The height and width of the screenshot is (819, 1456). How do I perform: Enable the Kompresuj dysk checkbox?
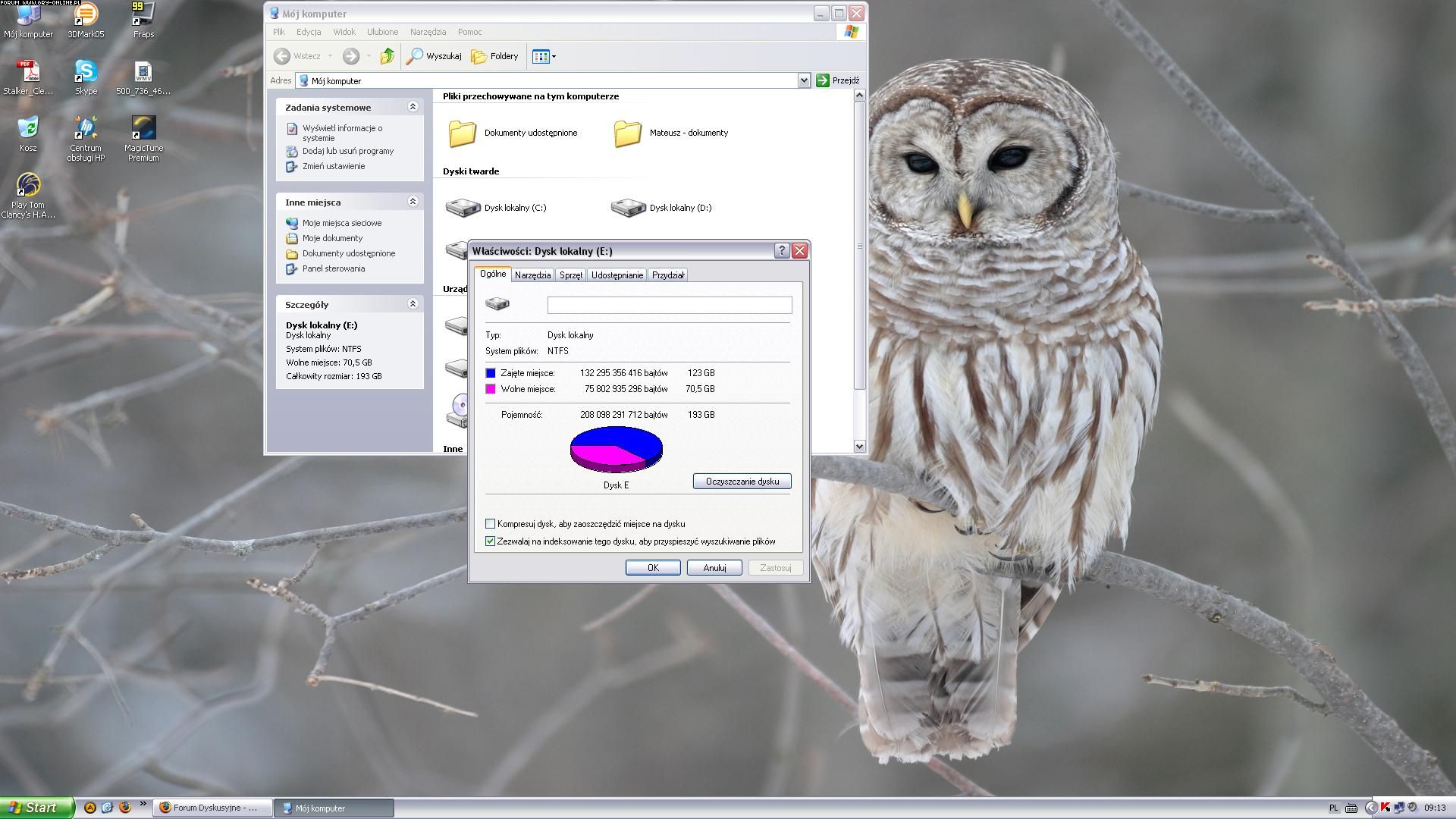tap(491, 524)
